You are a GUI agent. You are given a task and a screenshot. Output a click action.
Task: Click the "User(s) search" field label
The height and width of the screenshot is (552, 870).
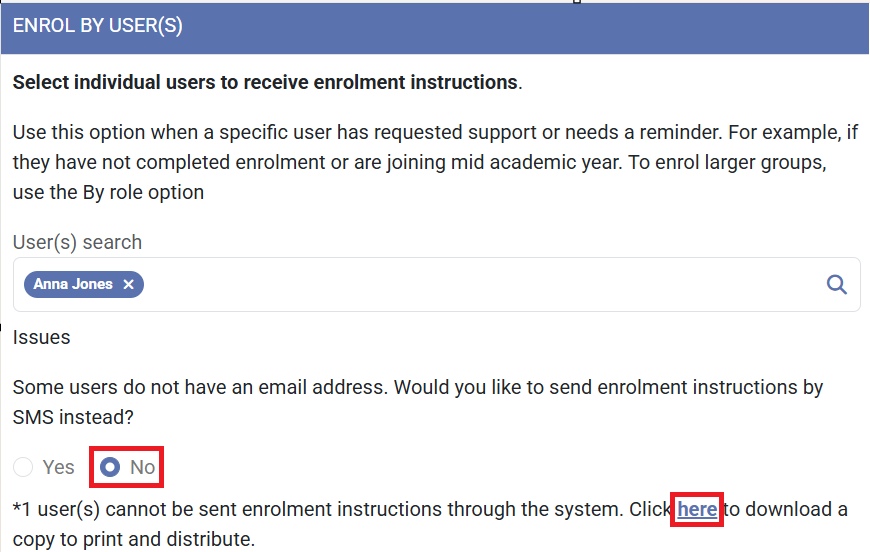point(77,242)
